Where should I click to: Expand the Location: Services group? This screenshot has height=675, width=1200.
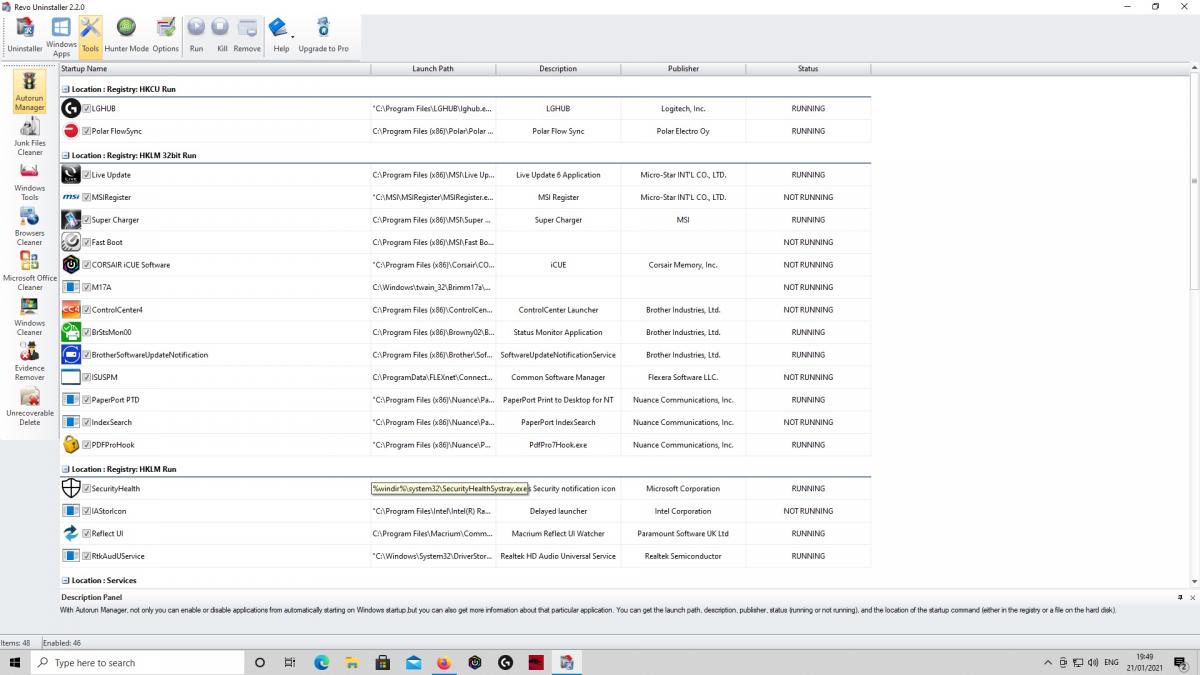(66, 580)
